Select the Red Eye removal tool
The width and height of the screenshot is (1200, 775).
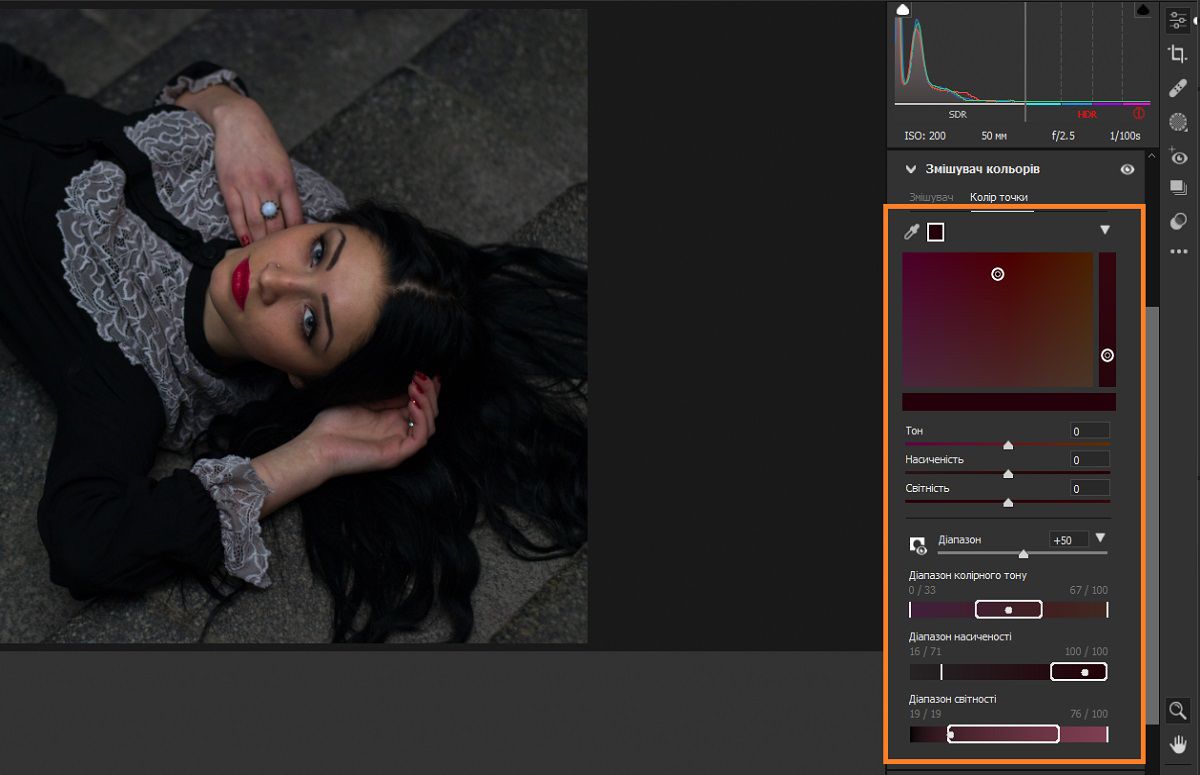point(1178,156)
